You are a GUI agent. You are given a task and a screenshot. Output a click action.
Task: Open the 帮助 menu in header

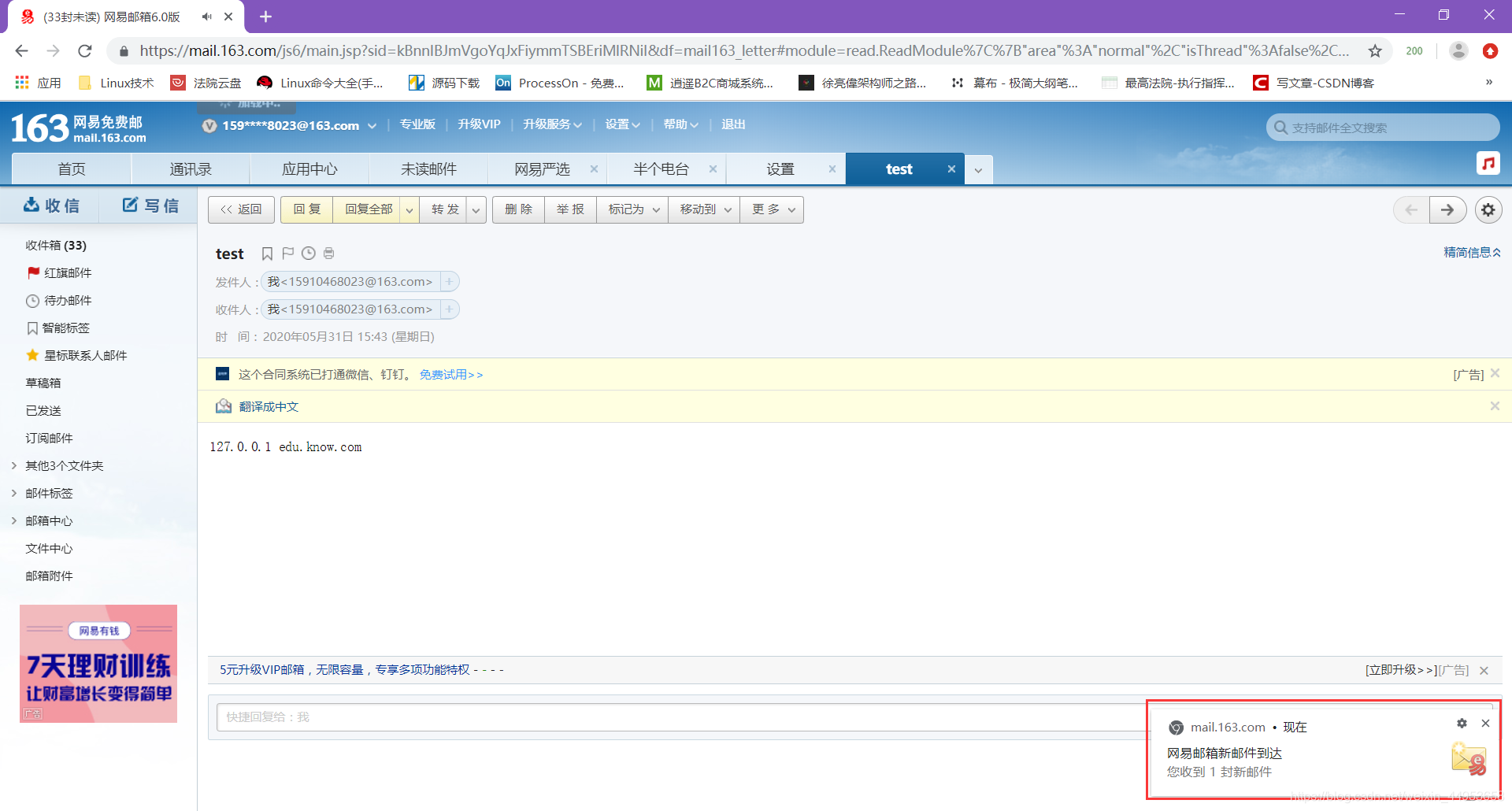pyautogui.click(x=680, y=124)
